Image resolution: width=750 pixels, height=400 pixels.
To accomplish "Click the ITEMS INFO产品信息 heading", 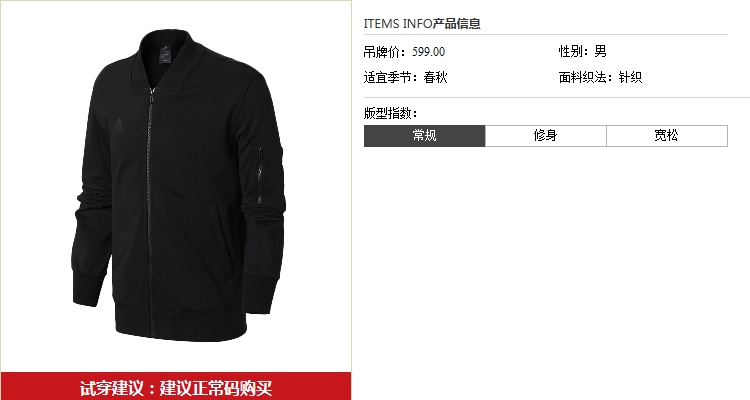I will pyautogui.click(x=422, y=23).
